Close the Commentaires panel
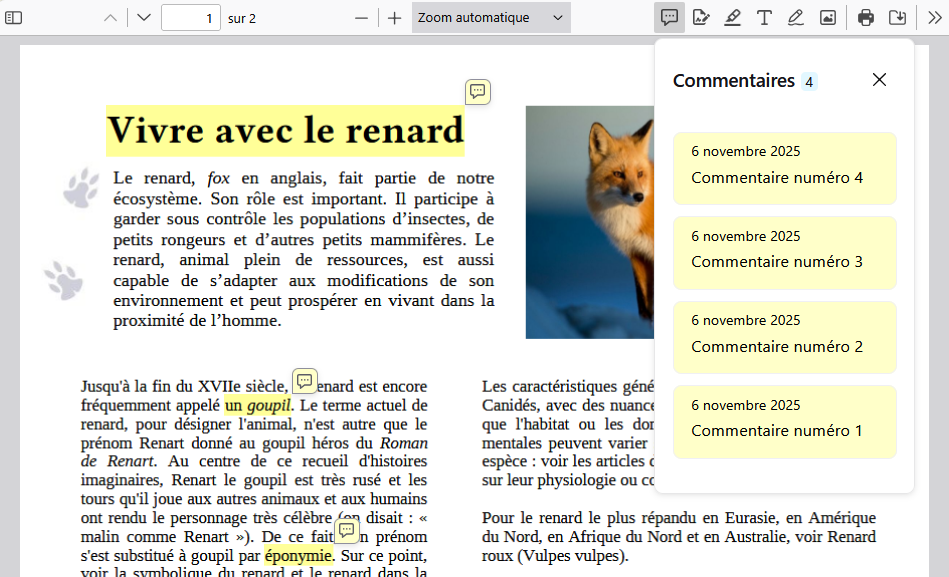The height and width of the screenshot is (577, 949). tap(879, 80)
